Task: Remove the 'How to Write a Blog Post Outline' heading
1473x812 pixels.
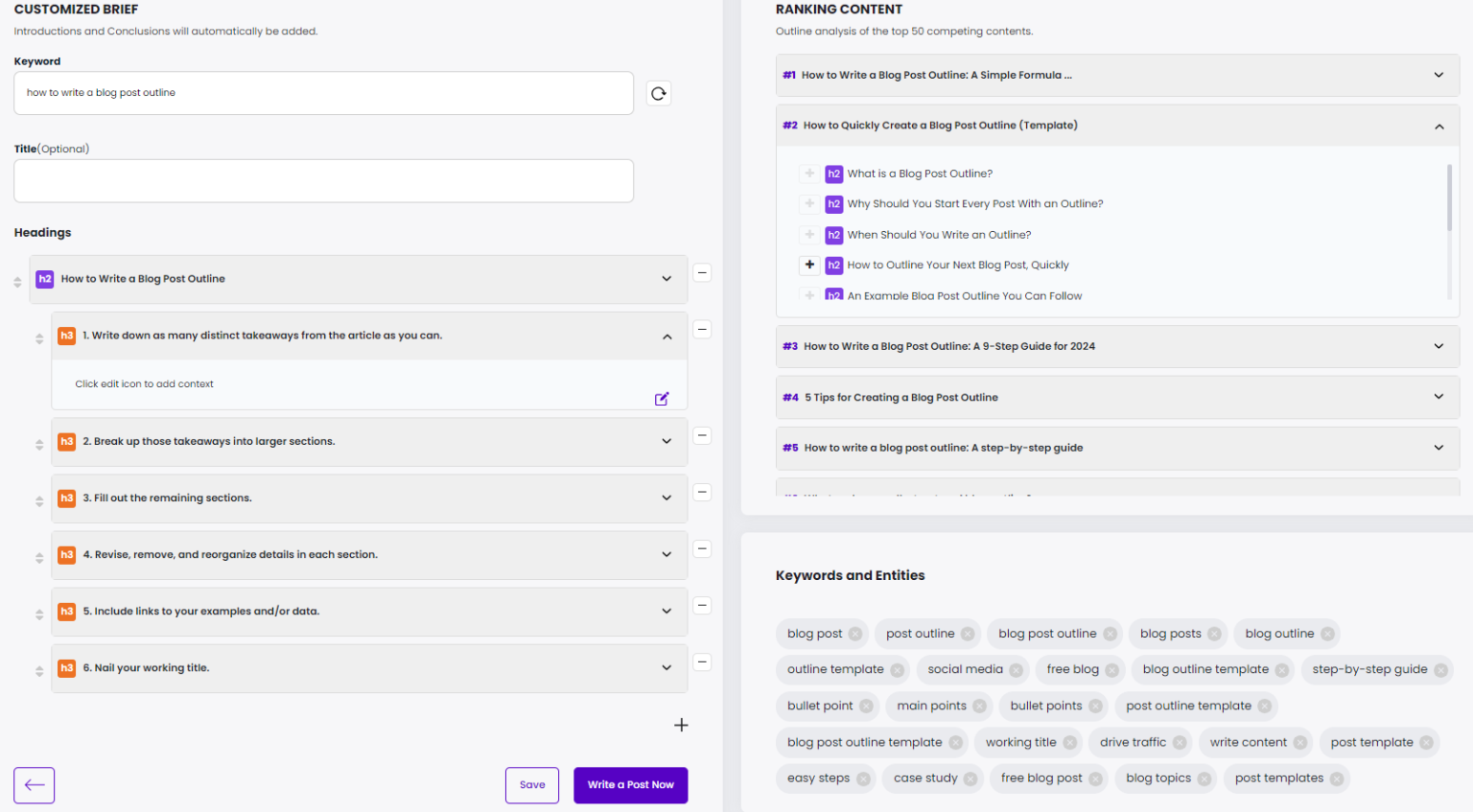Action: click(x=702, y=273)
